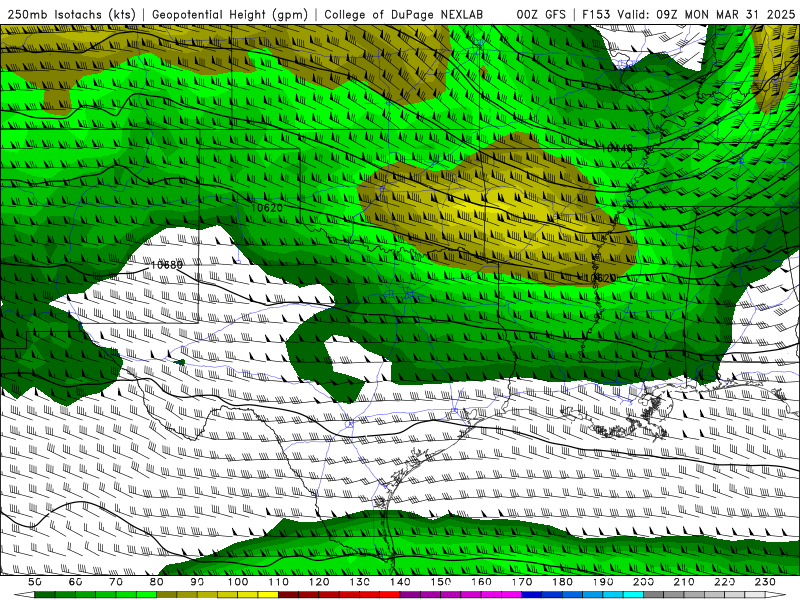Click the 110 knot label on the color scale

click(279, 582)
